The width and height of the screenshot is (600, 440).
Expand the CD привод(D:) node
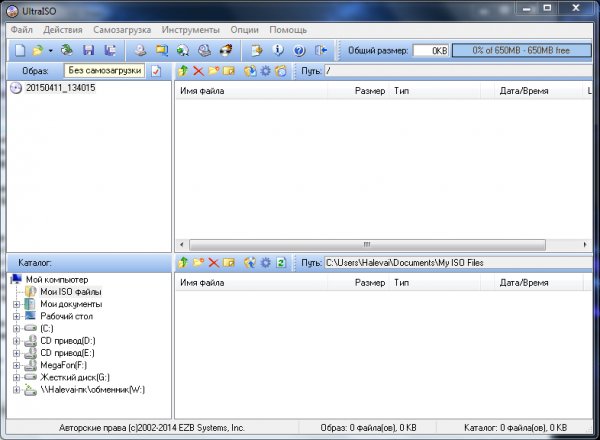[16, 341]
